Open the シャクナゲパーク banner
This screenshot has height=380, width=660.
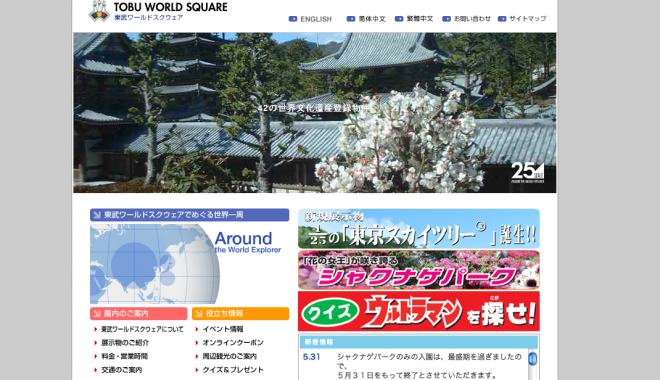click(x=419, y=270)
